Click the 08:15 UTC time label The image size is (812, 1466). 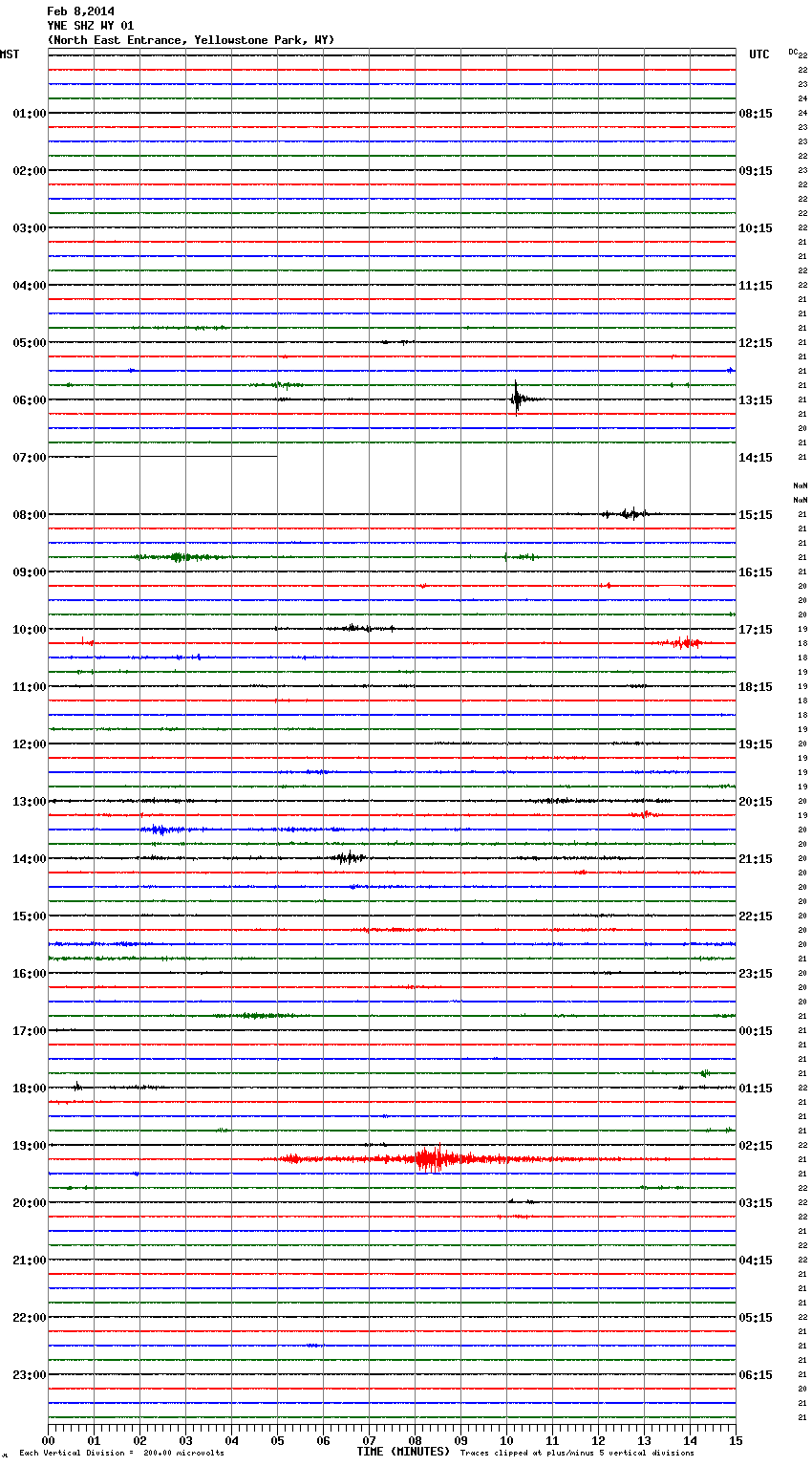click(x=756, y=114)
